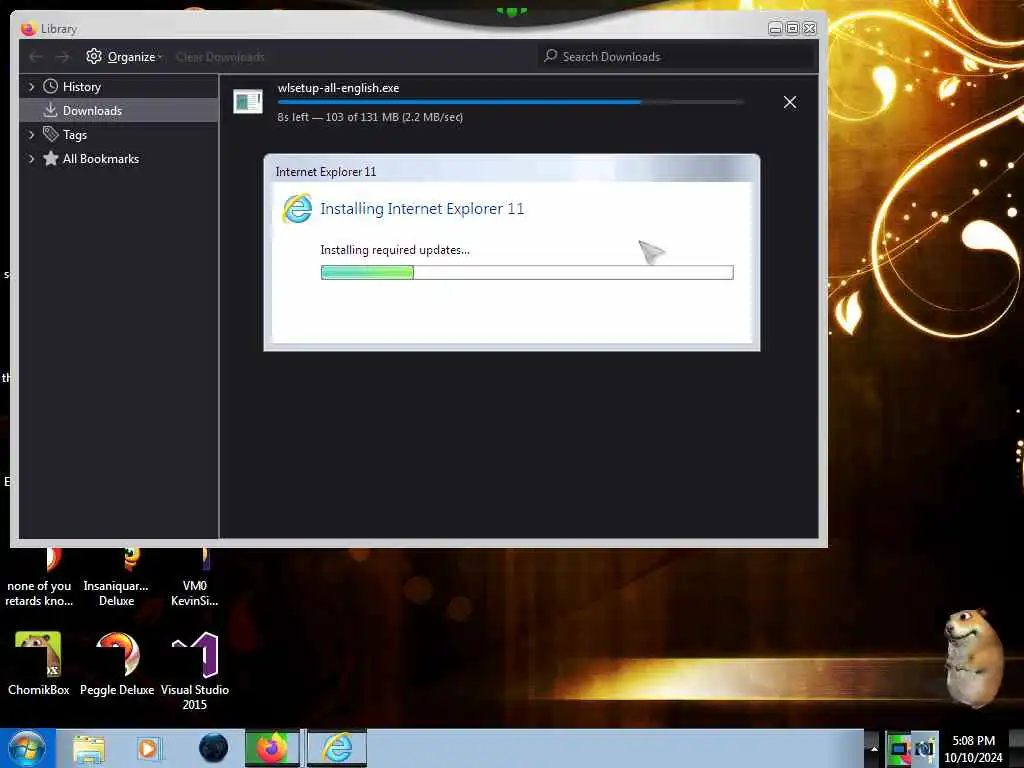1024x768 pixels.
Task: Click the Firefox icon in Library title bar
Action: click(27, 28)
